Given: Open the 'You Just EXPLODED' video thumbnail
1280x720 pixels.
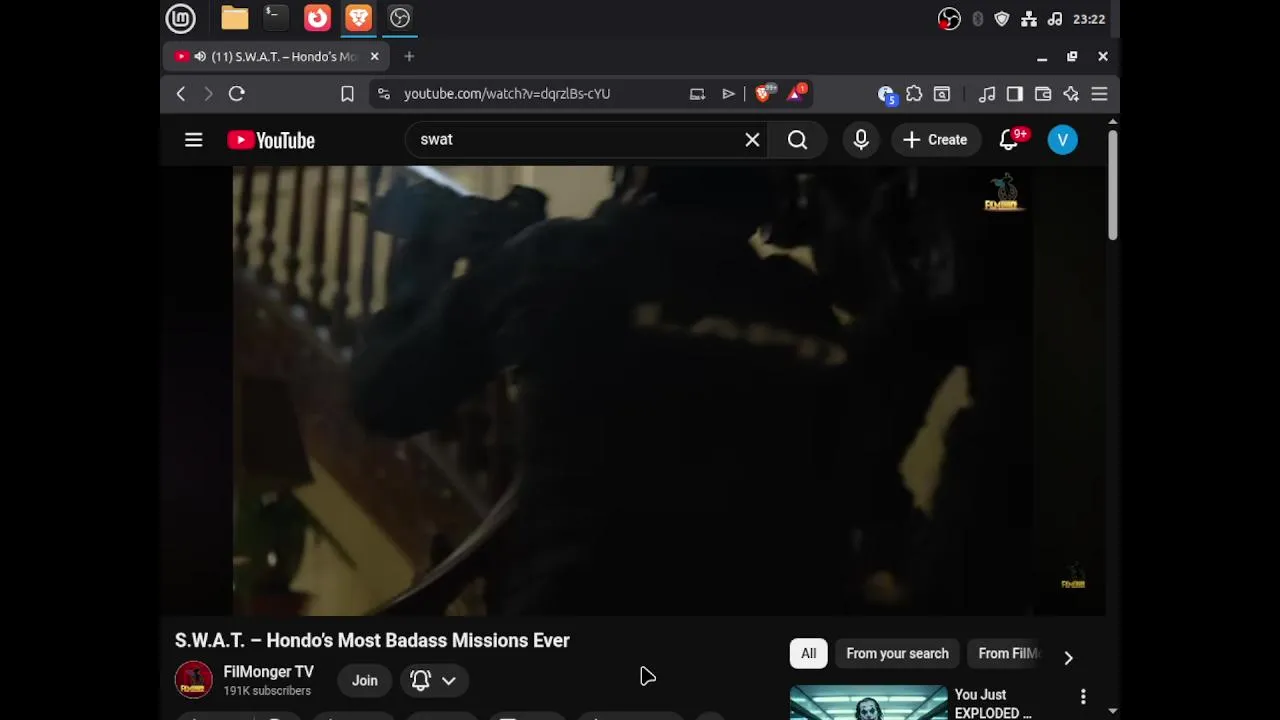Looking at the screenshot, I should (x=868, y=702).
